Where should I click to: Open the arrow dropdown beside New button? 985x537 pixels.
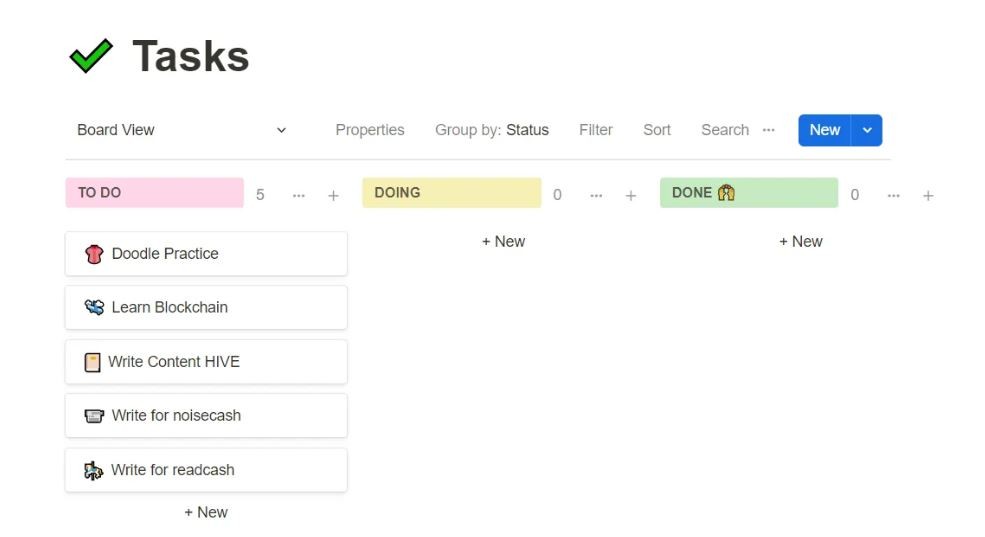point(867,130)
